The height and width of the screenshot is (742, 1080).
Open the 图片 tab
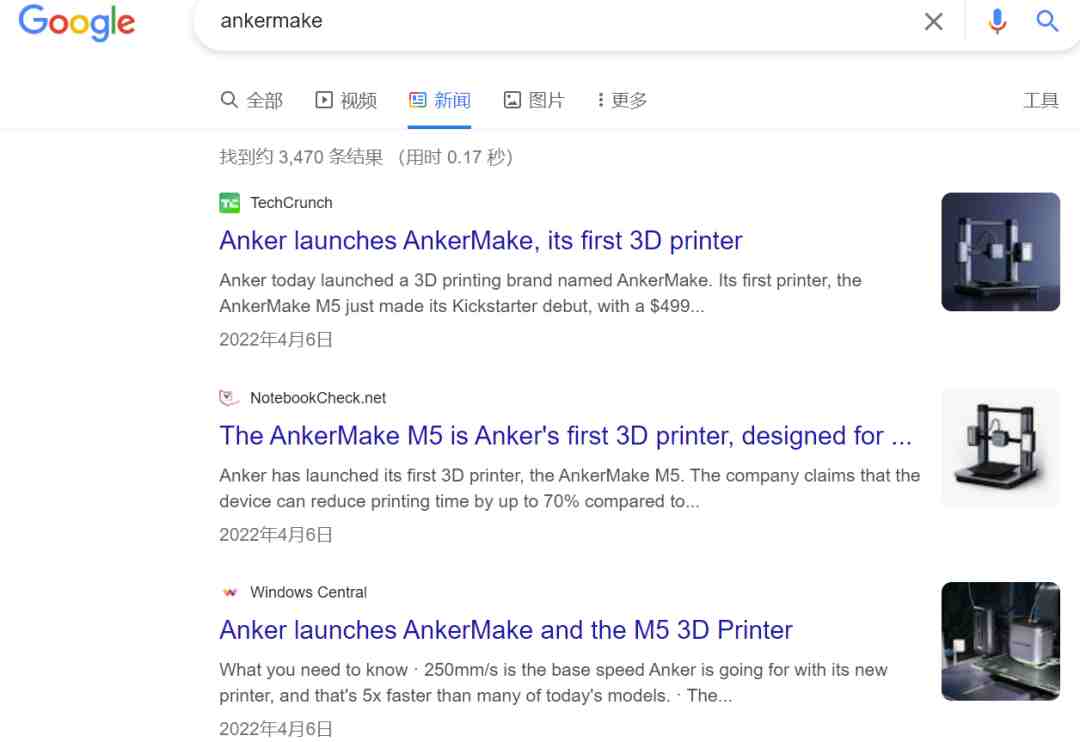534,101
